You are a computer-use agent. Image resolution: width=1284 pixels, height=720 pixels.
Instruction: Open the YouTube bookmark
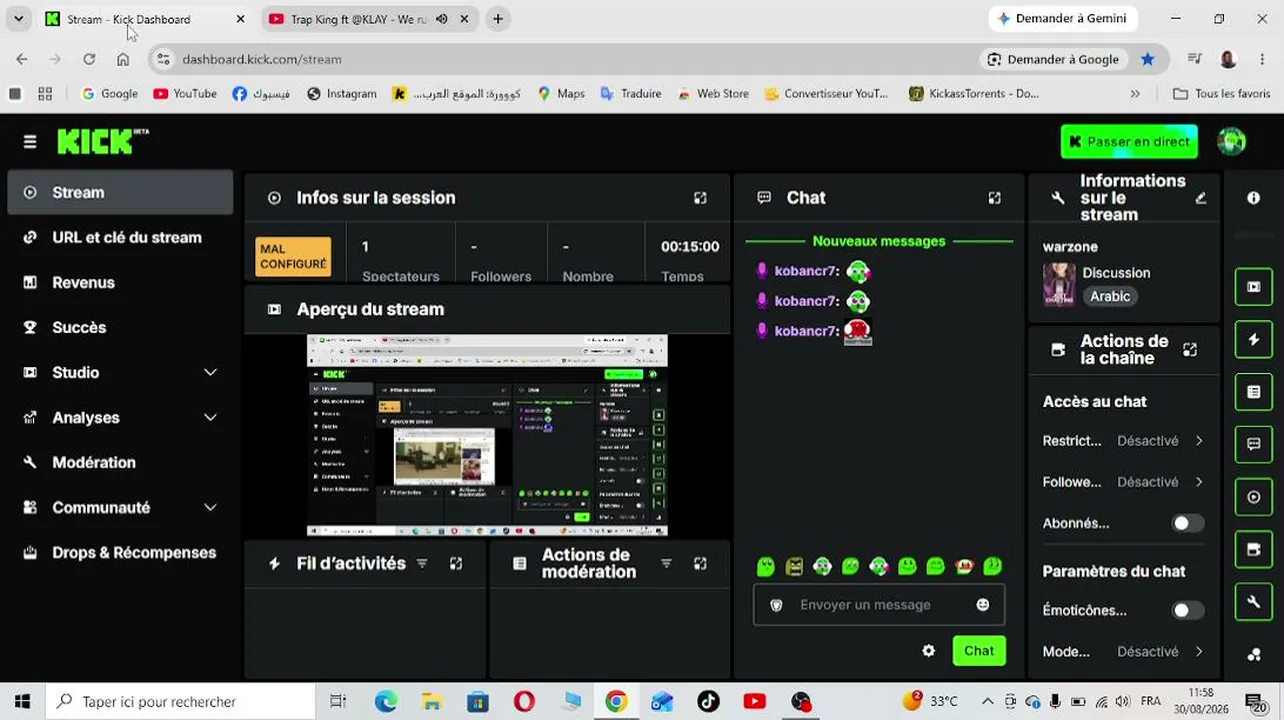(185, 94)
